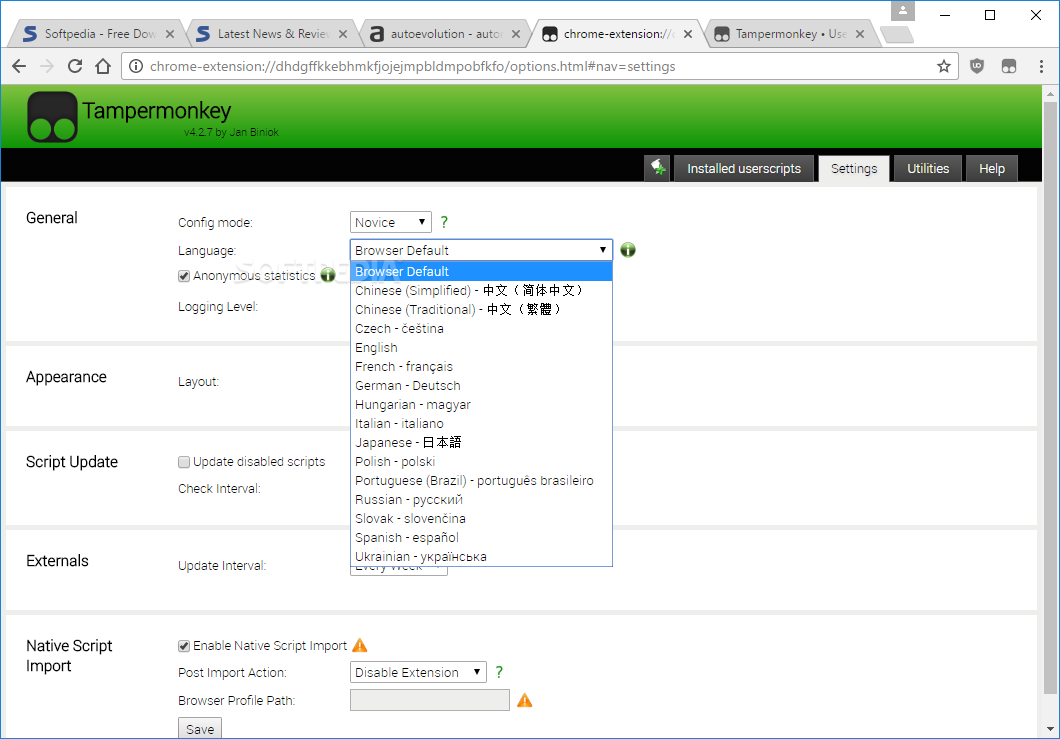Viewport: 1060px width, 739px height.
Task: Select Chinese (Simplified) language option
Action: pyautogui.click(x=481, y=290)
